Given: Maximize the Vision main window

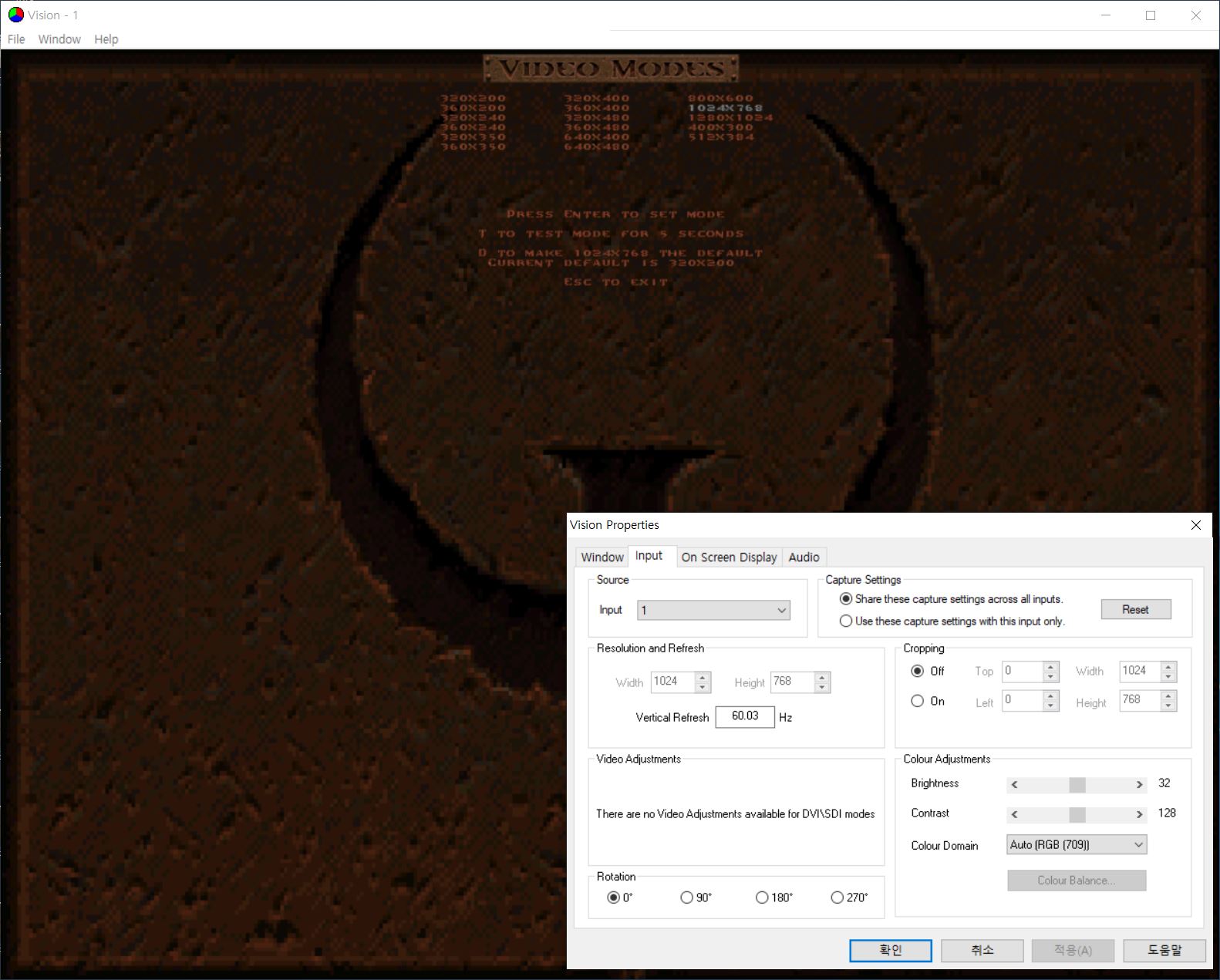Looking at the screenshot, I should point(1151,15).
